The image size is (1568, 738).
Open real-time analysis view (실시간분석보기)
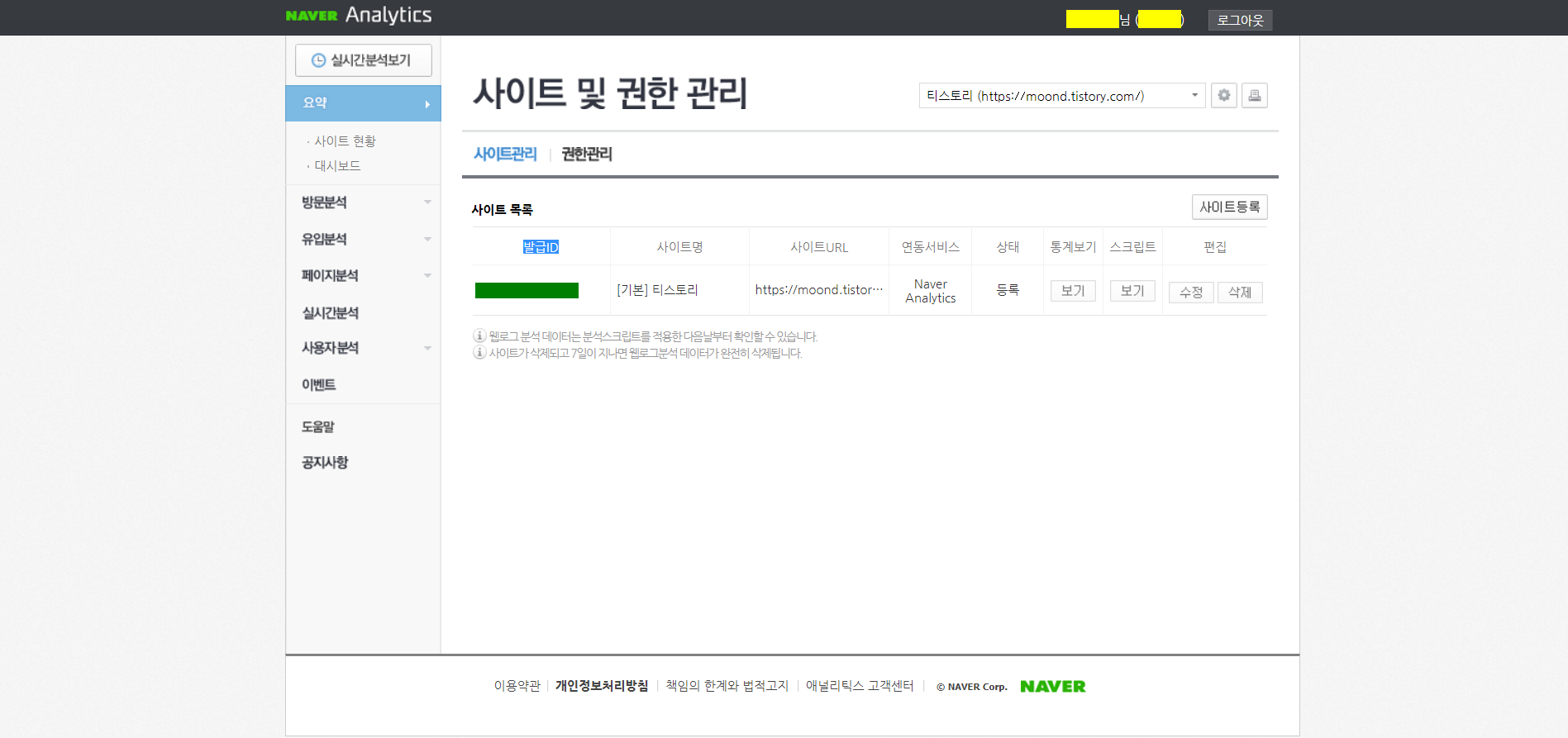(364, 60)
